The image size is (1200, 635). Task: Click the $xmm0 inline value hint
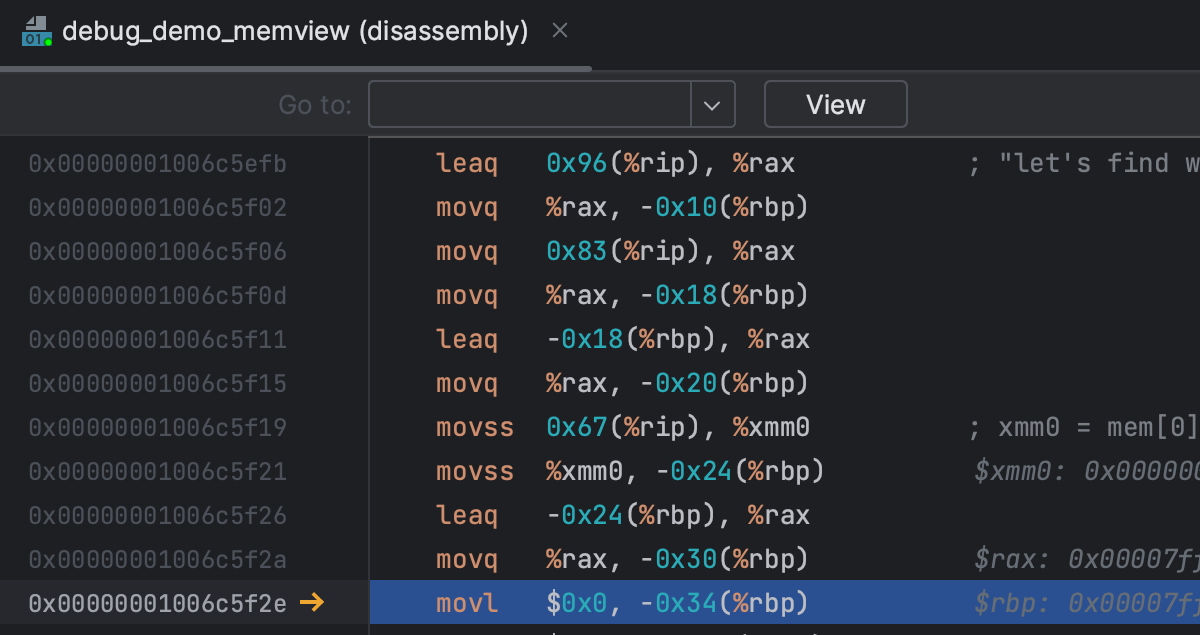(x=1085, y=472)
